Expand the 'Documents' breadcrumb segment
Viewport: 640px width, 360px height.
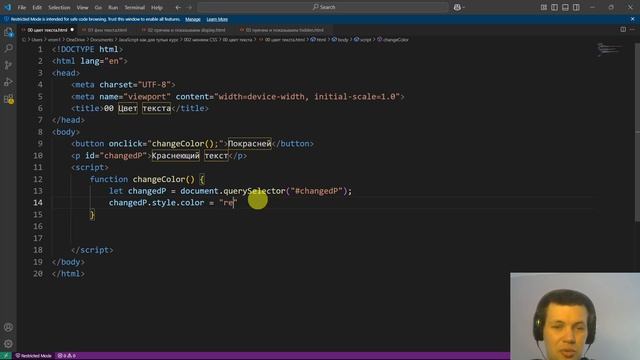coord(102,40)
